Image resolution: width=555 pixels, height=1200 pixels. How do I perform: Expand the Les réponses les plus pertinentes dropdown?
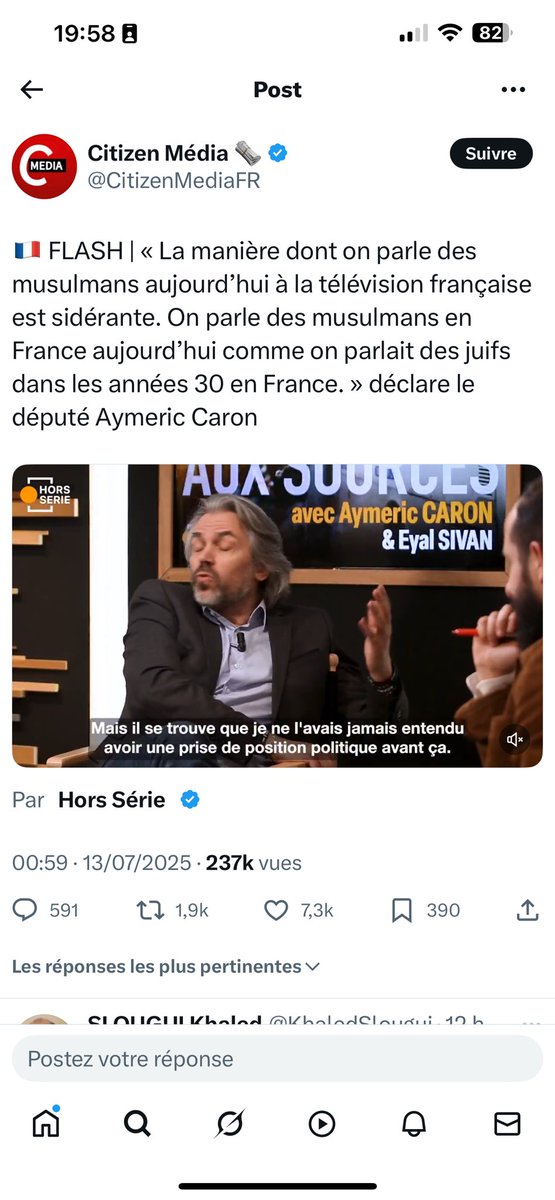[166, 967]
